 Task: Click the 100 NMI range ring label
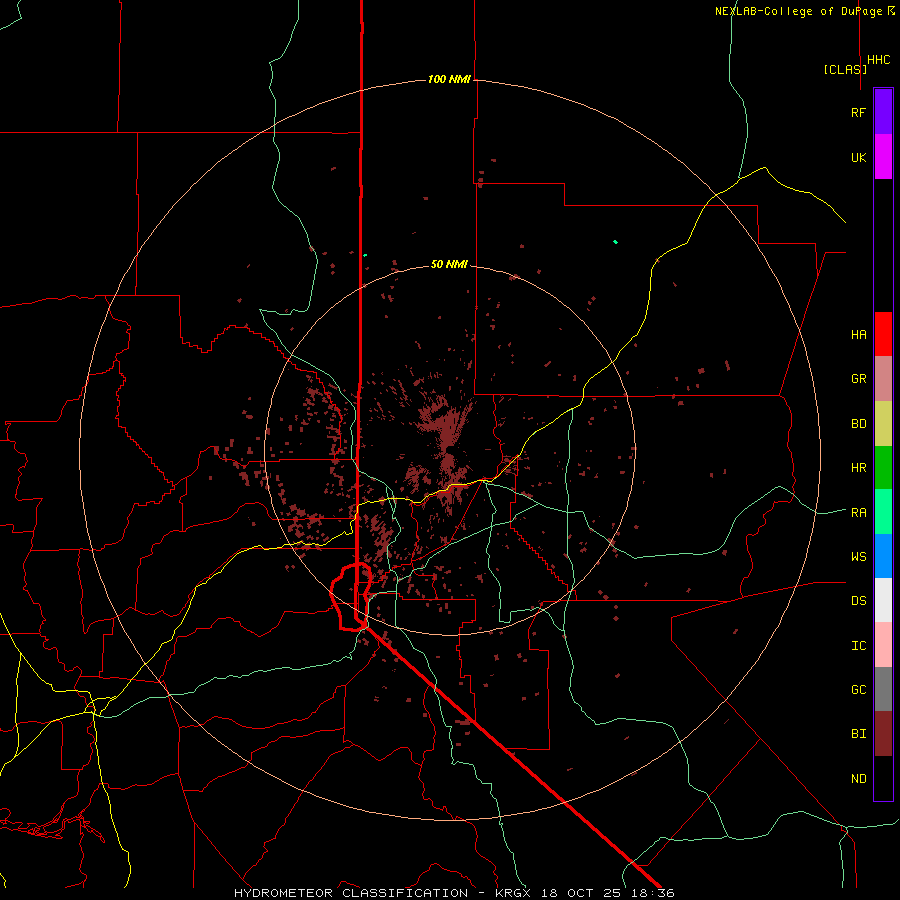(449, 79)
